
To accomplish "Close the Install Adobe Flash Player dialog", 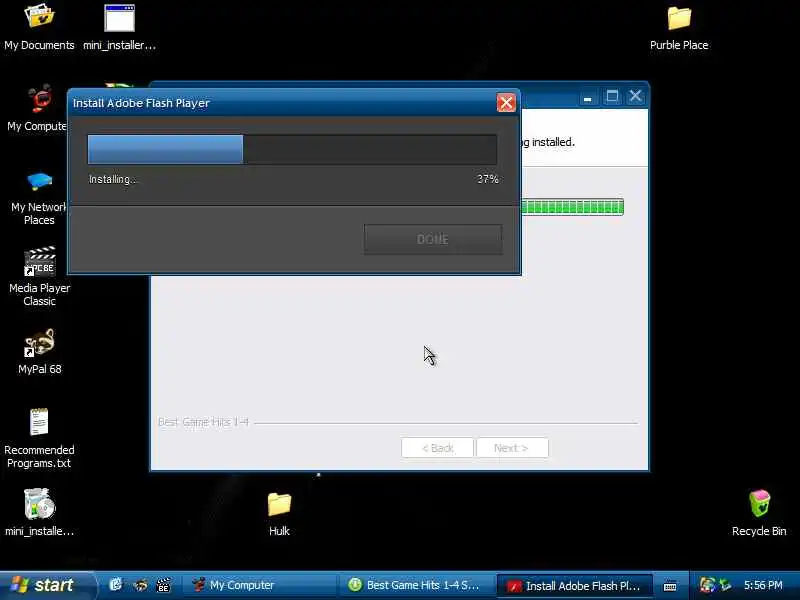I will tap(506, 103).
